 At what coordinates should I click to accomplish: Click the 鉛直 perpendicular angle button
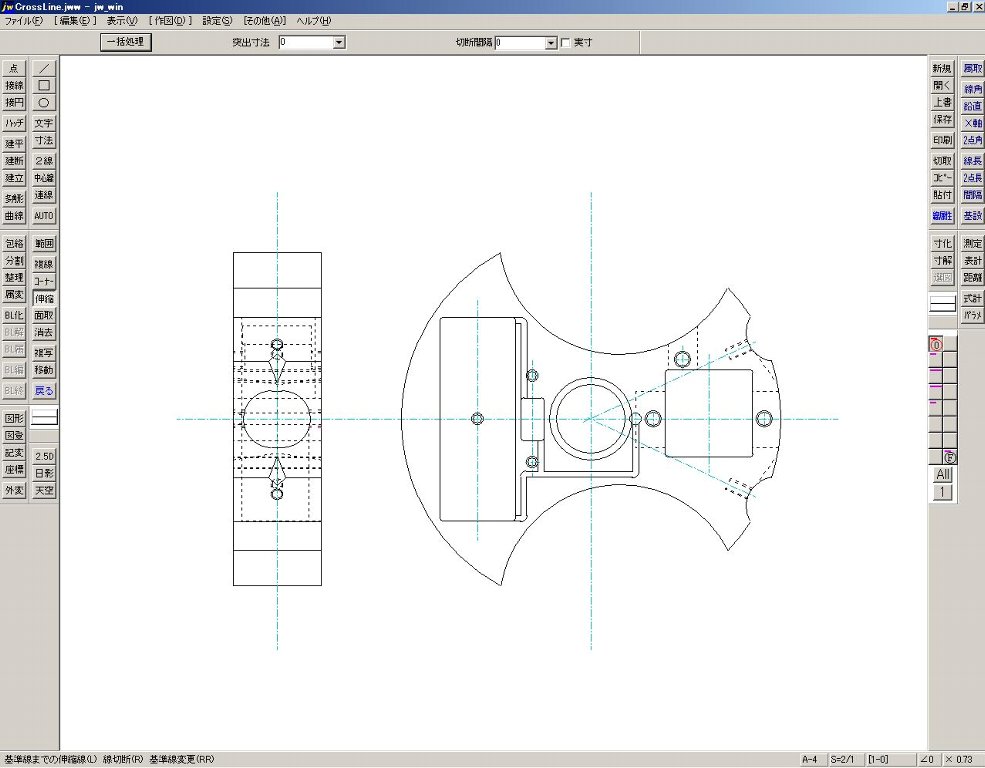[x=972, y=106]
